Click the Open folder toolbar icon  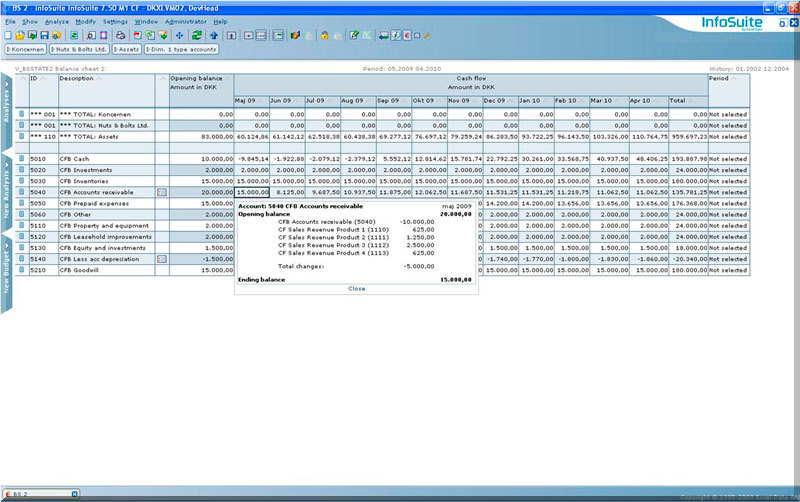pos(20,35)
